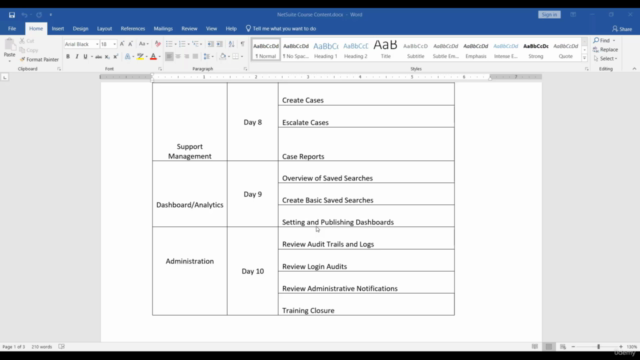Open the font name dropdown
This screenshot has width=640, height=360.
pyautogui.click(x=97, y=44)
